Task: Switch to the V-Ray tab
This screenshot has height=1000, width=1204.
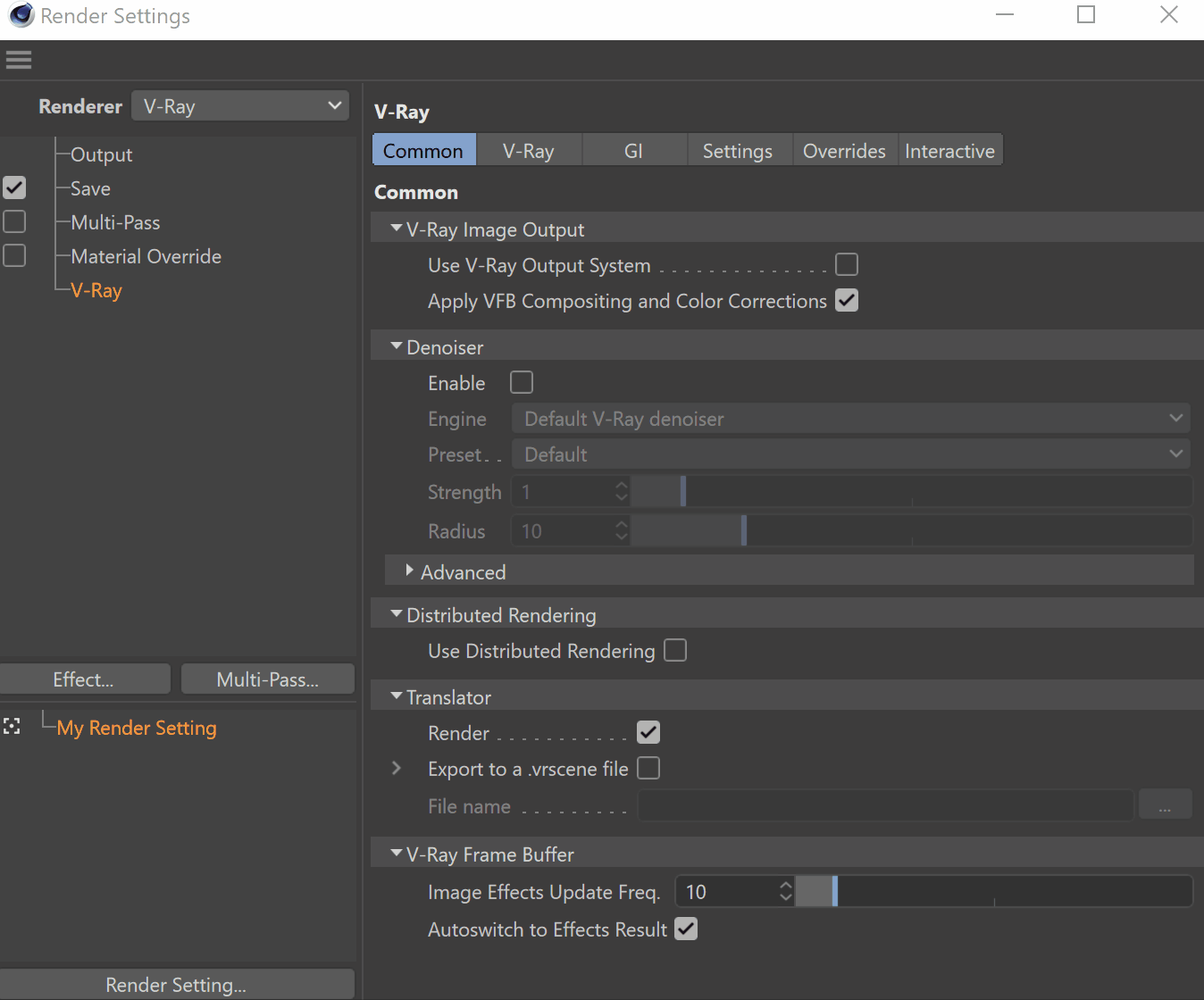Action: coord(529,150)
